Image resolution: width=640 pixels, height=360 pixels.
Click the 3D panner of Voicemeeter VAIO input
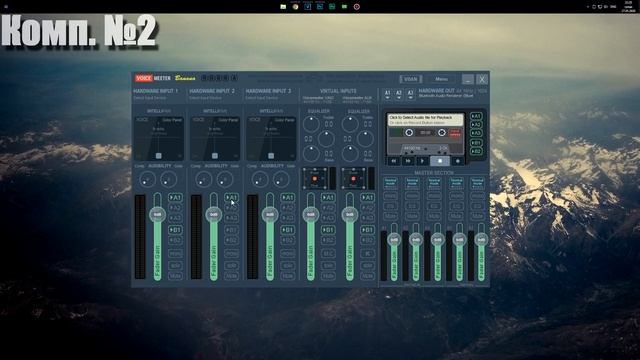(315, 178)
